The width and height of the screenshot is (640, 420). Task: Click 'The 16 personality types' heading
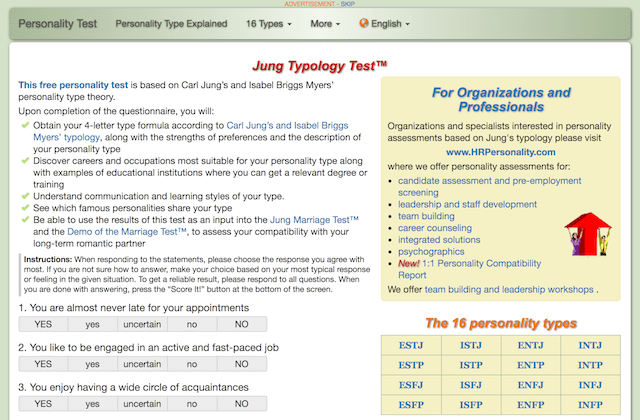[501, 323]
